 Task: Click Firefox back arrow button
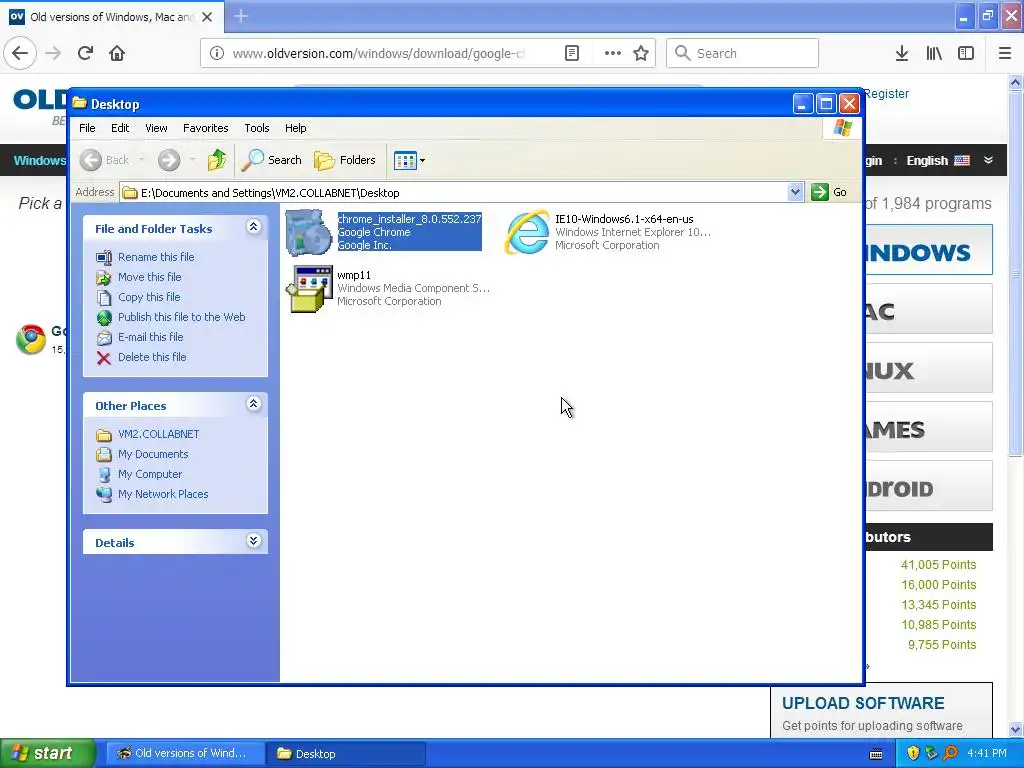(20, 53)
